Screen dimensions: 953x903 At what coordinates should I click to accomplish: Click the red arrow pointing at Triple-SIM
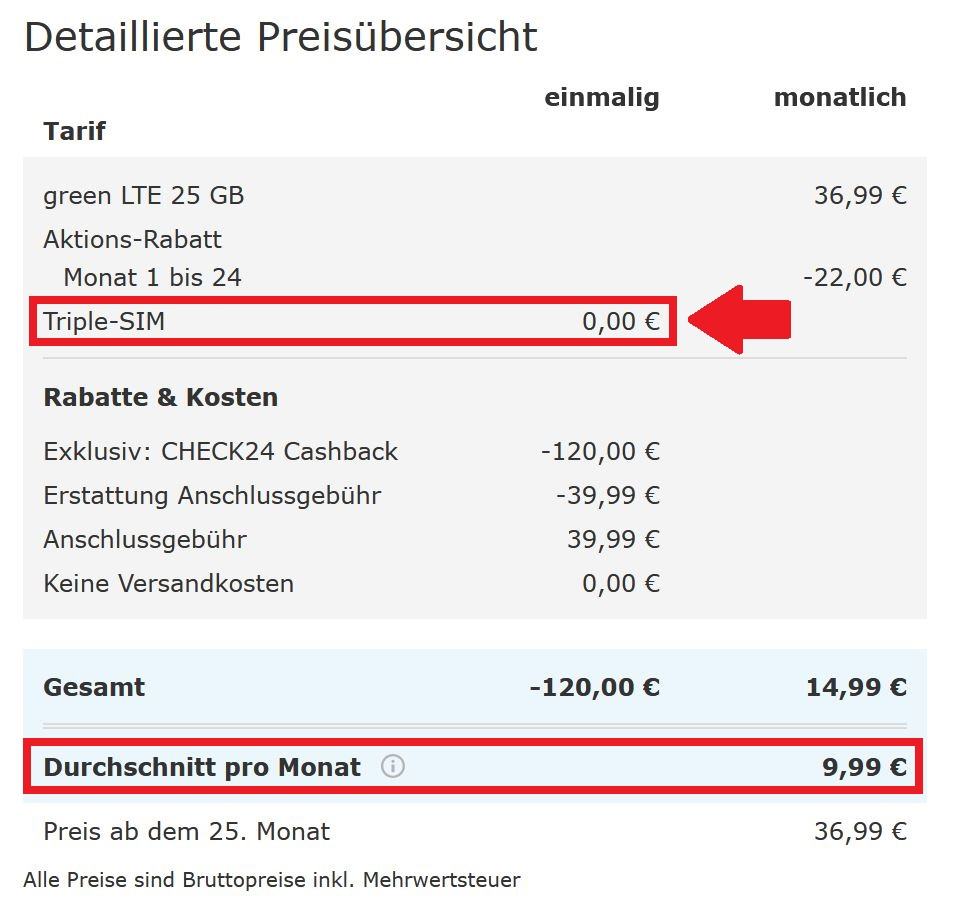click(740, 320)
